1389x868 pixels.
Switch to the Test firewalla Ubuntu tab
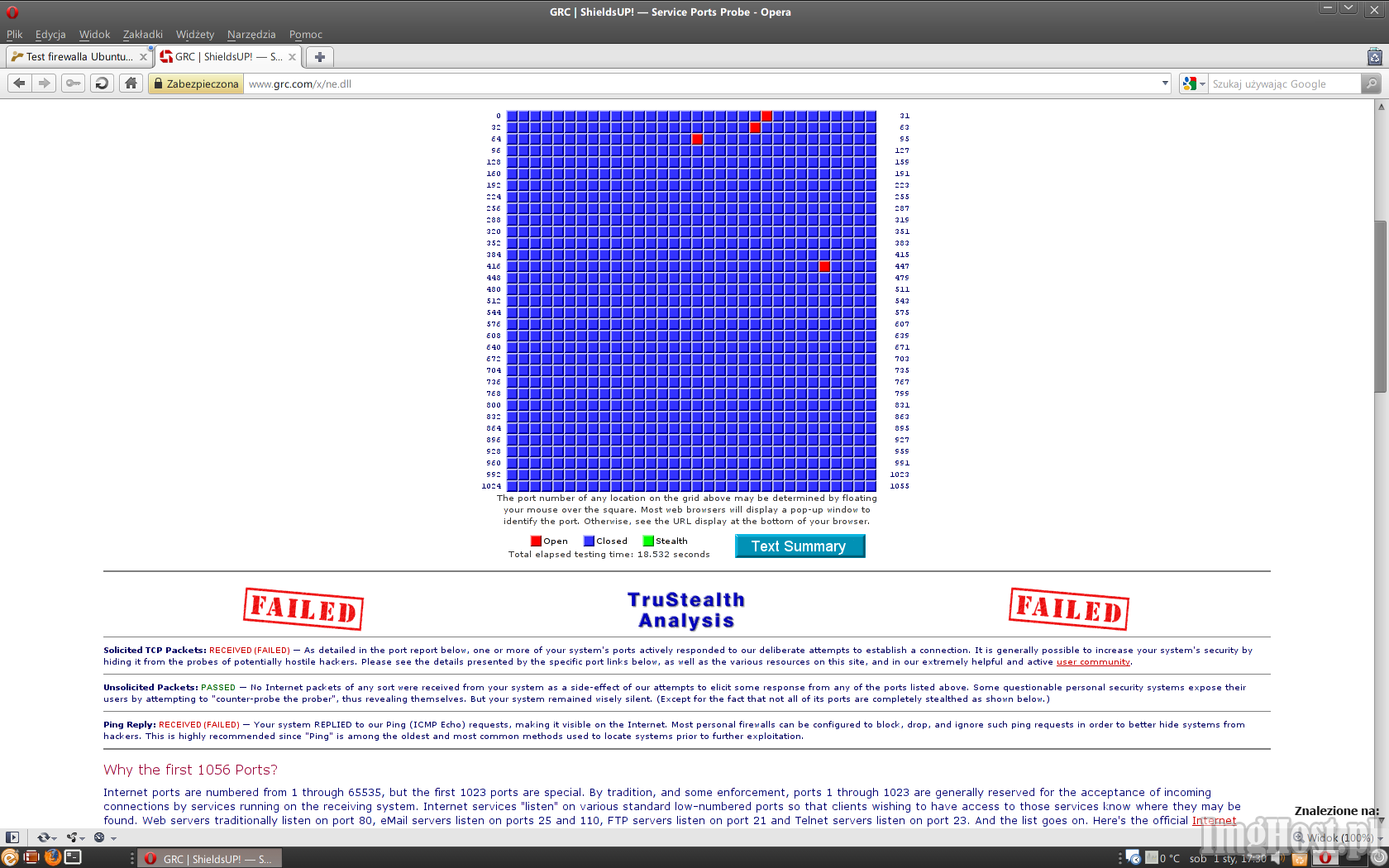coord(79,57)
